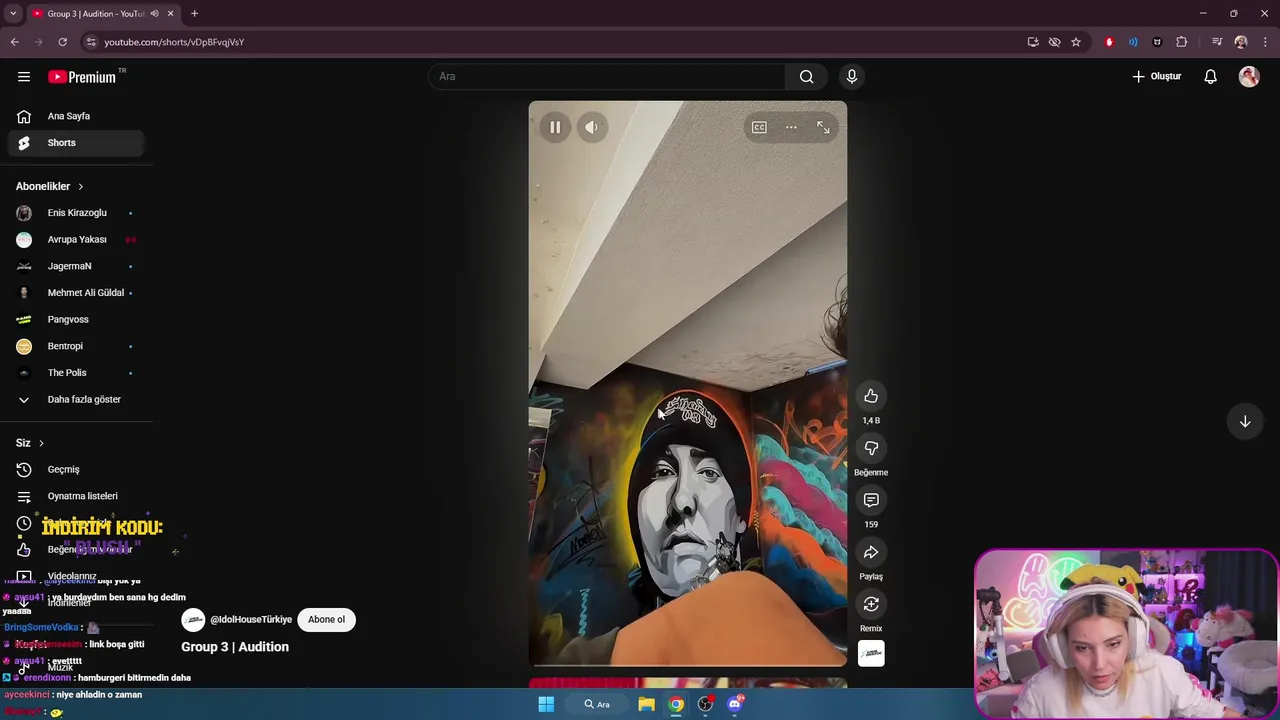Focus the Ara search field

608,77
